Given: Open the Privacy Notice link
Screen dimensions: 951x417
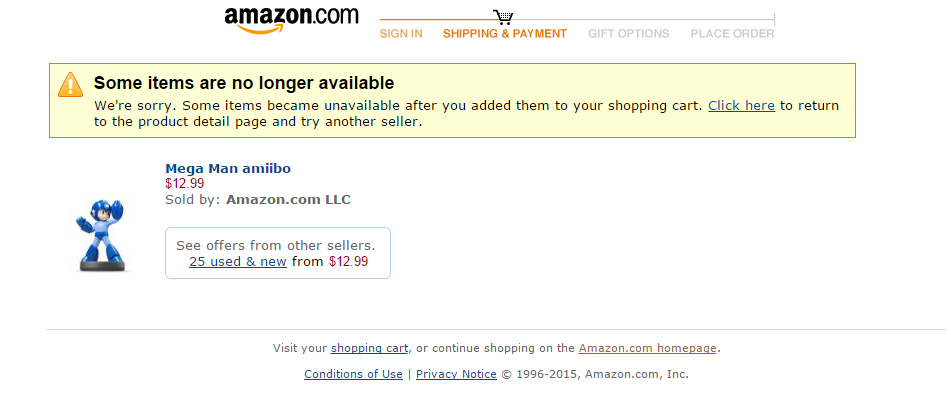Looking at the screenshot, I should pos(456,374).
